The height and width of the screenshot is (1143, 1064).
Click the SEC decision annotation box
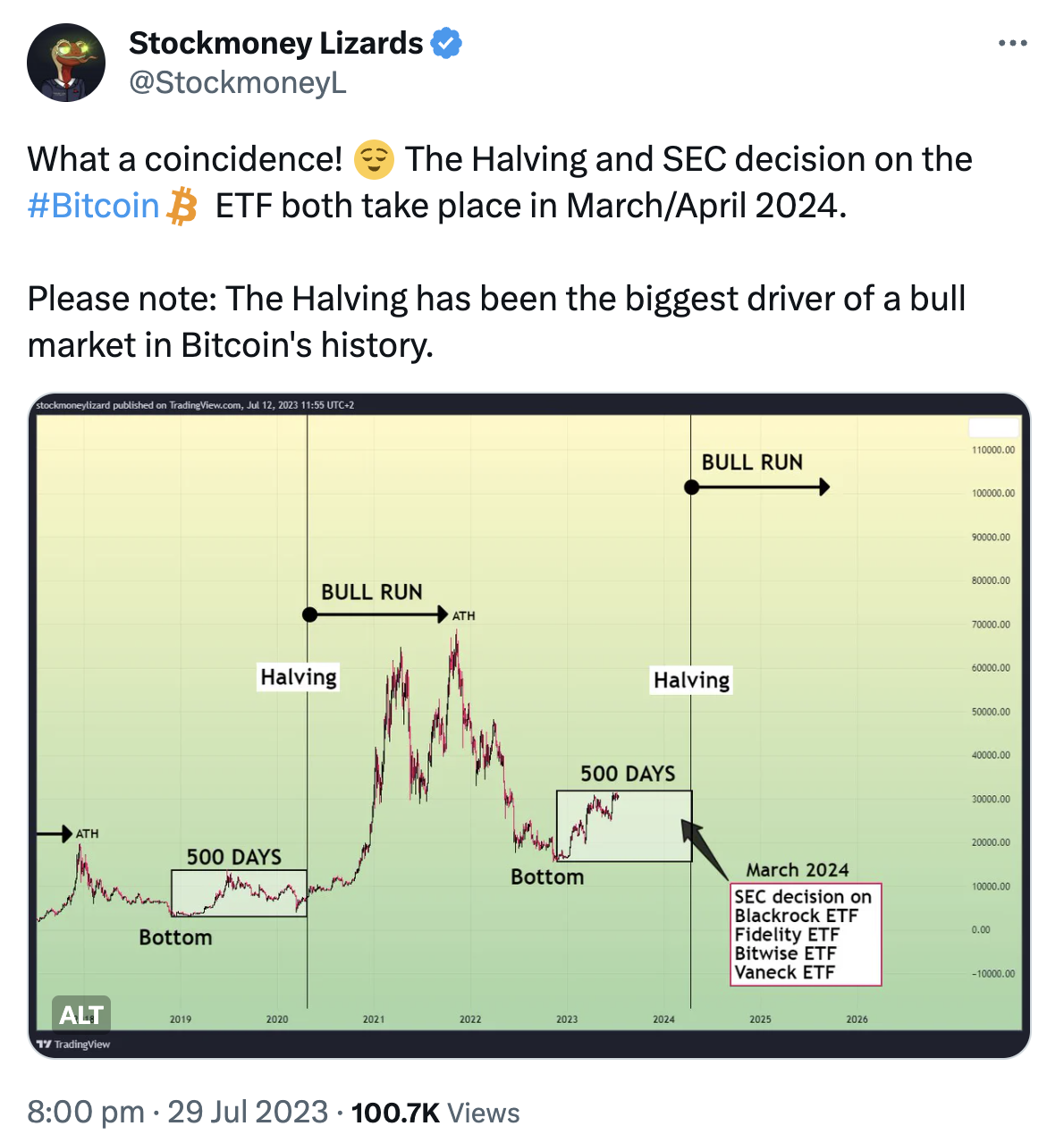[x=805, y=934]
